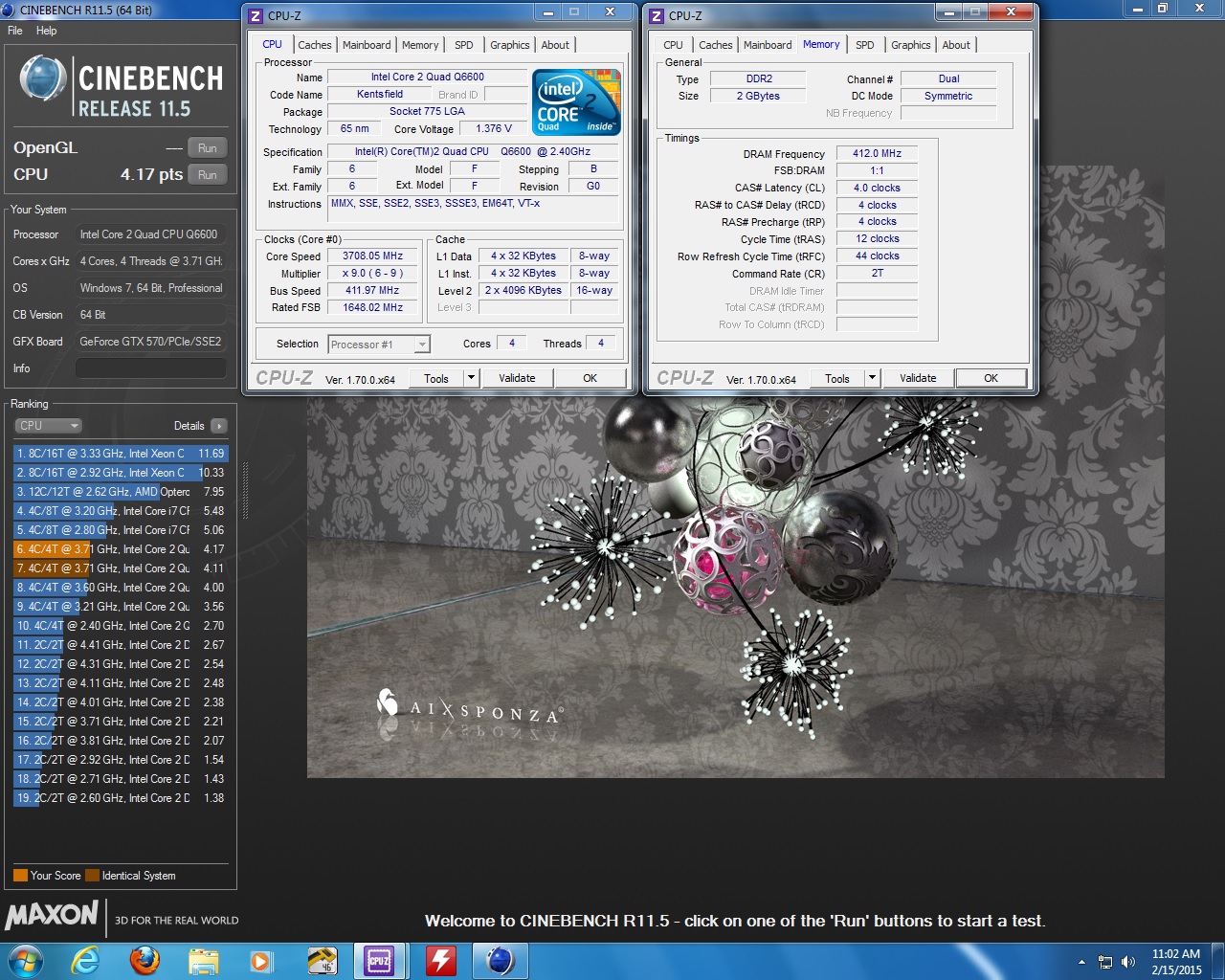Select ranking row 1 Xeon 11.69
The width and height of the screenshot is (1225, 980).
pos(121,454)
